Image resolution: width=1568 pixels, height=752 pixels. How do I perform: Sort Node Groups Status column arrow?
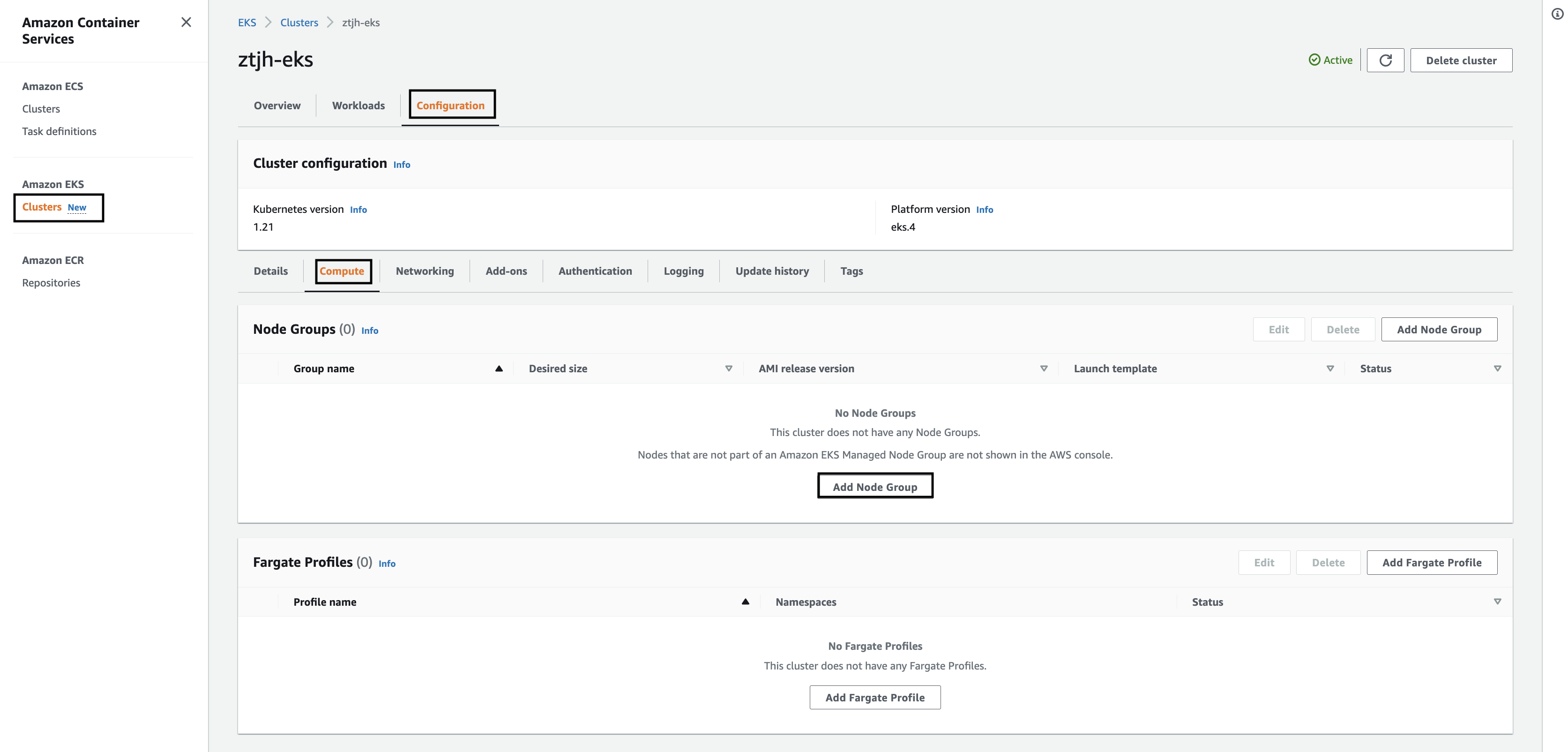click(x=1497, y=368)
